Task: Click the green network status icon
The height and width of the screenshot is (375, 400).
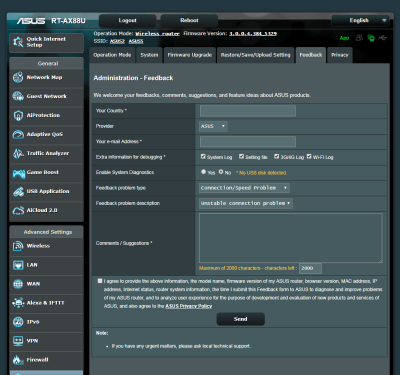Action: [x=371, y=38]
